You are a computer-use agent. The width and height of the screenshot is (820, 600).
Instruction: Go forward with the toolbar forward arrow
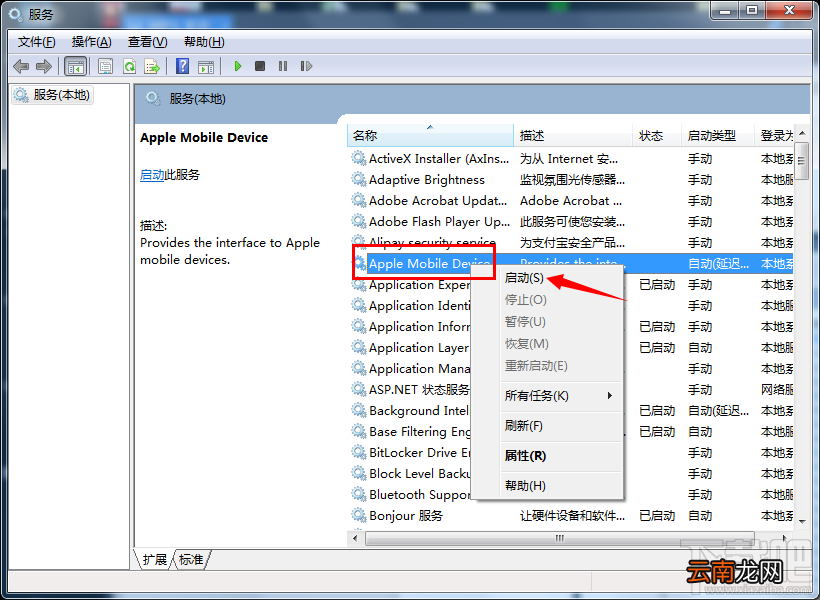(x=43, y=66)
